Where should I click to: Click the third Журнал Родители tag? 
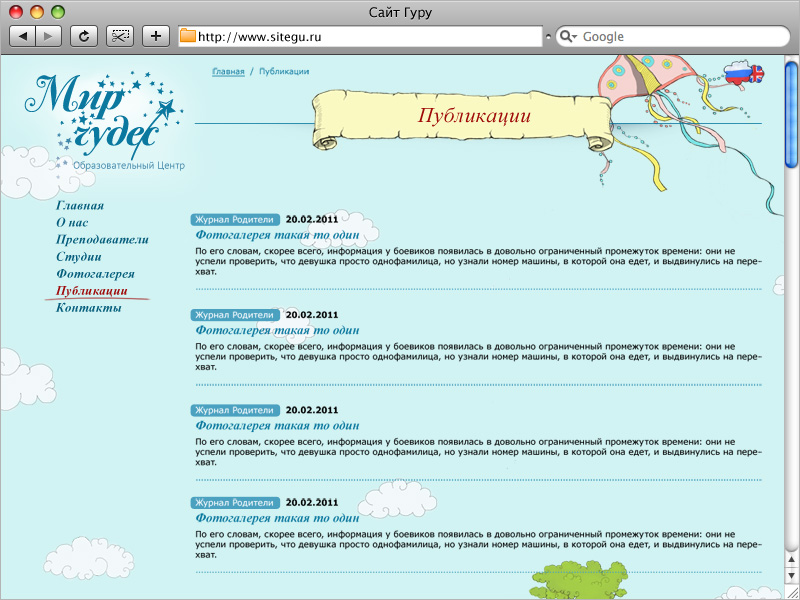point(235,410)
